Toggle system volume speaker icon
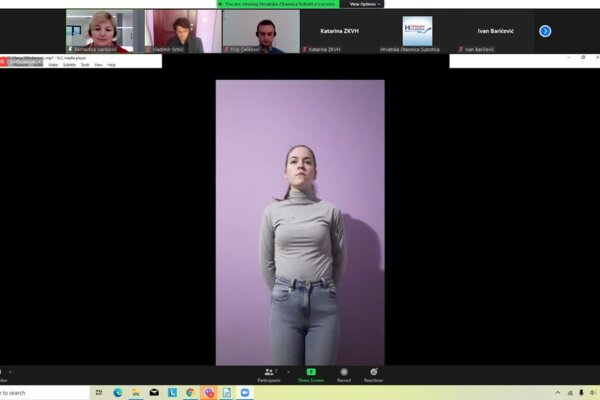600x400 pixels. (x=581, y=393)
